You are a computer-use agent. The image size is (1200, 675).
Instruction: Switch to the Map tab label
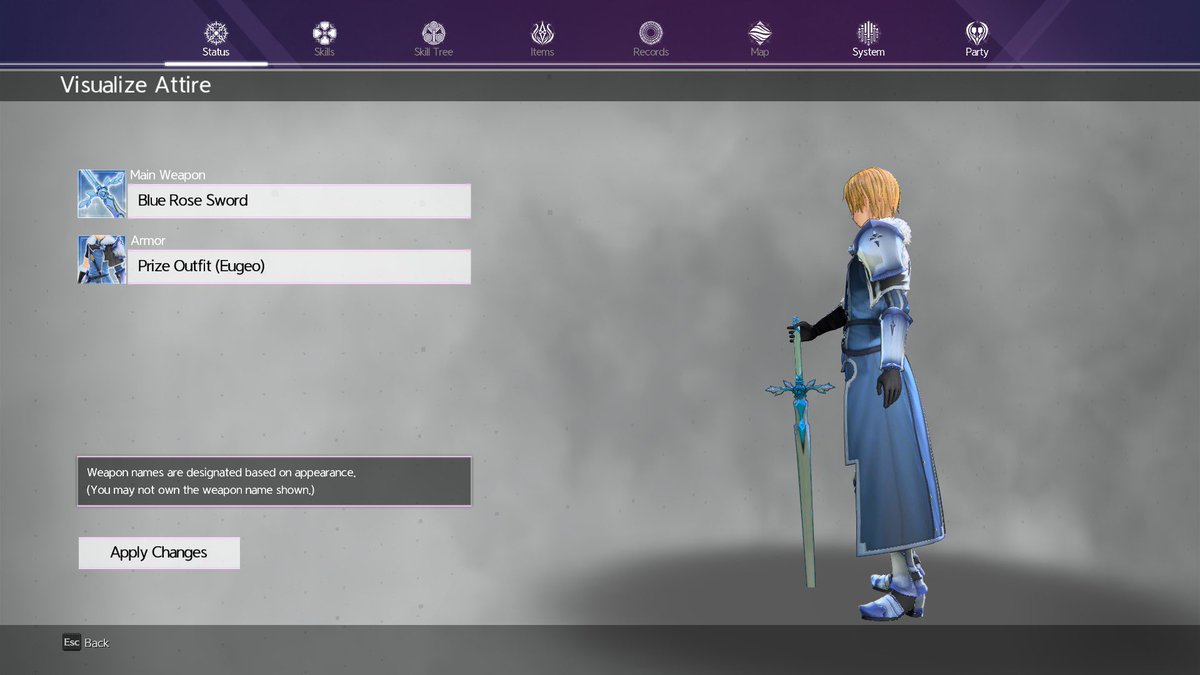coord(760,52)
